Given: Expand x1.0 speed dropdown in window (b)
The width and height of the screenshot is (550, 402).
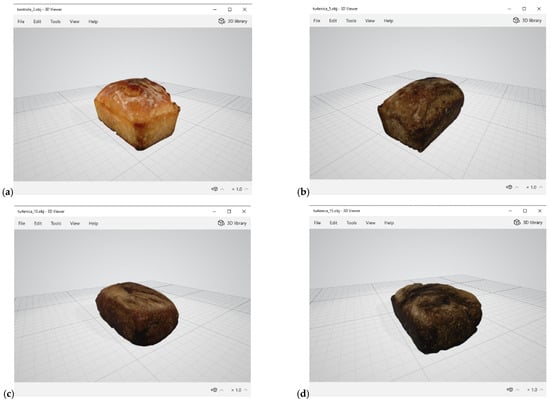Looking at the screenshot, I should tap(534, 187).
